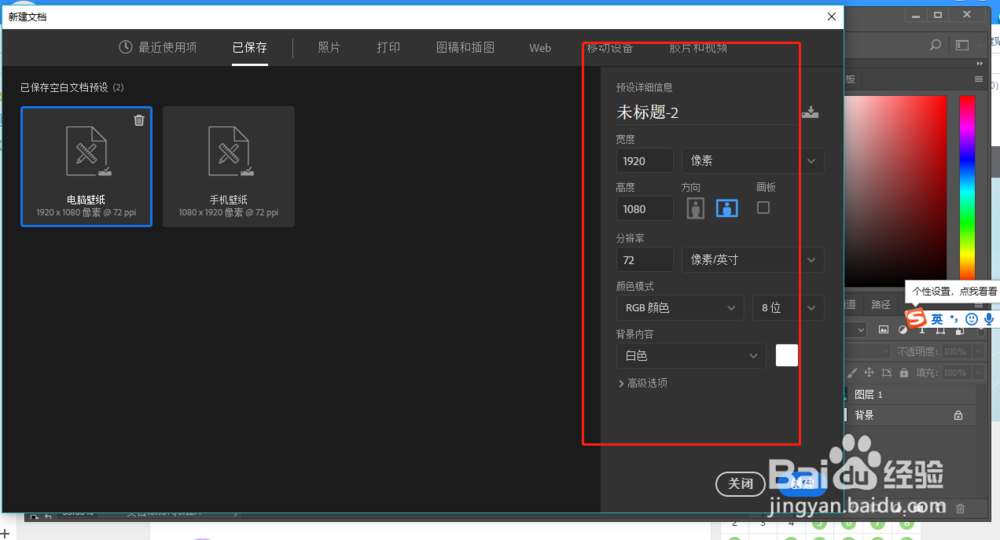
Task: Filter layers by smart object icon
Action: tap(960, 330)
